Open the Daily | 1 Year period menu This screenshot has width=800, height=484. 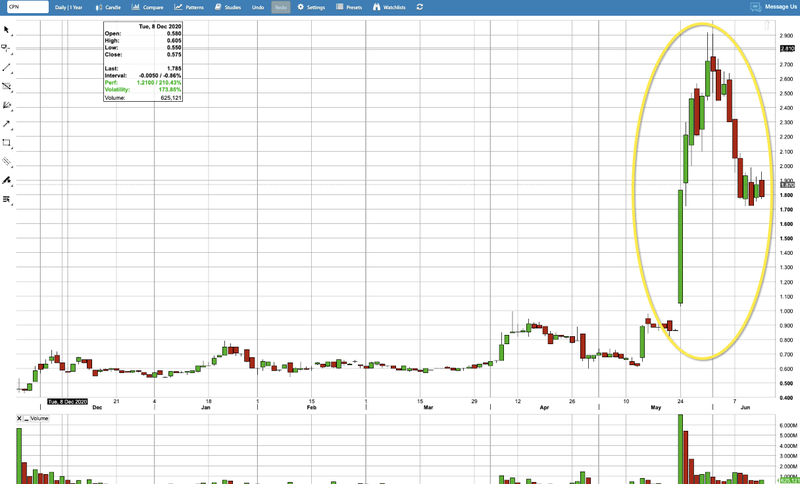coord(69,7)
